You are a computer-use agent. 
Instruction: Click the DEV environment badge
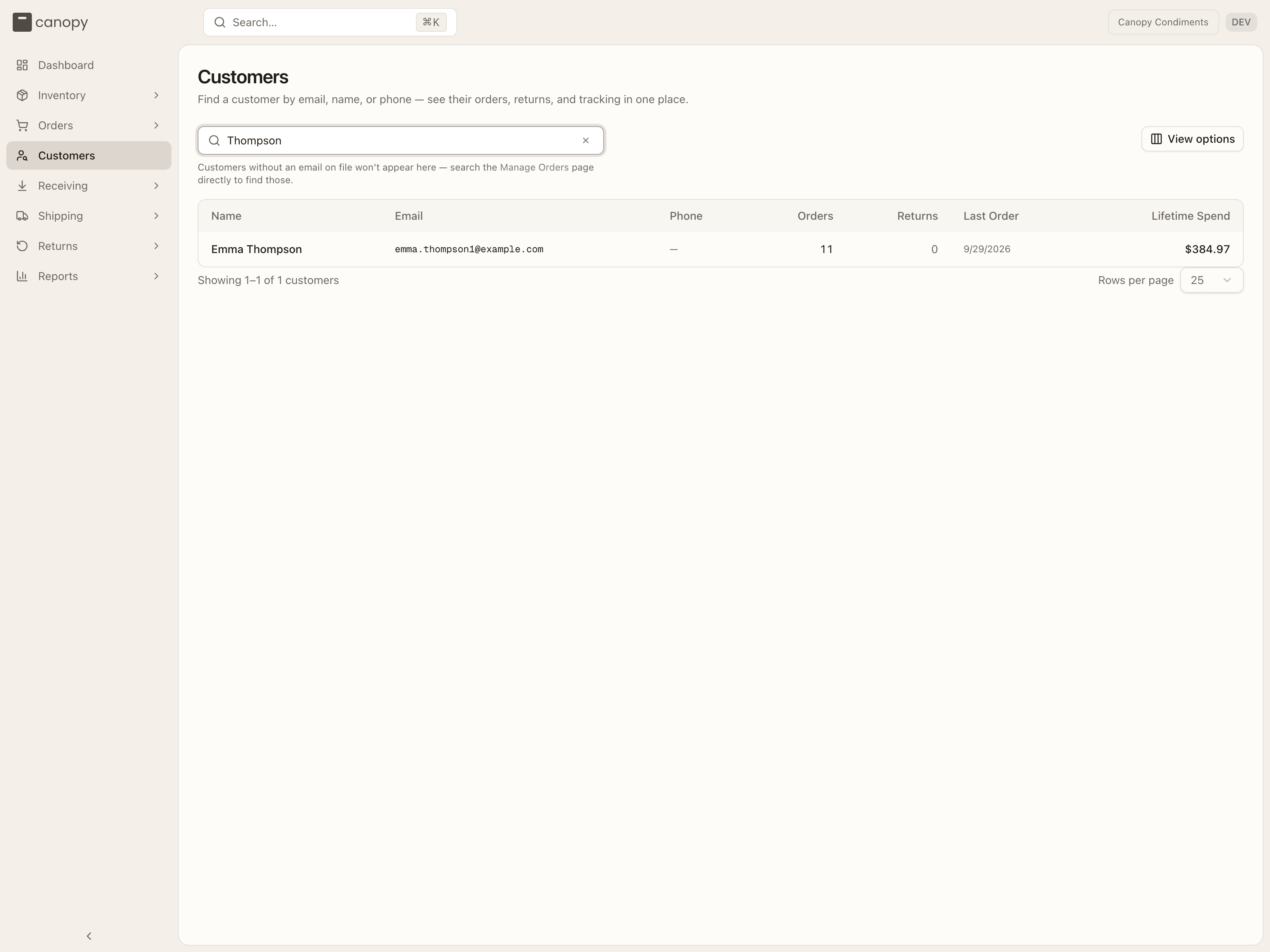tap(1241, 22)
